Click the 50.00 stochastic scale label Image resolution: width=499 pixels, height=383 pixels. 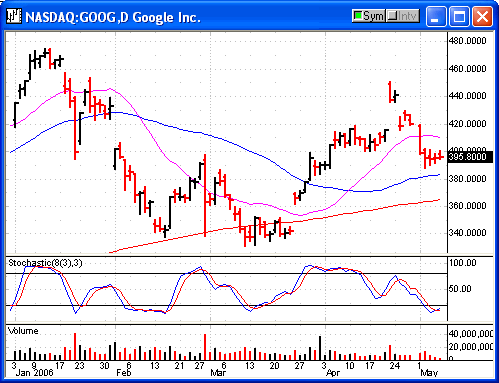pyautogui.click(x=460, y=288)
